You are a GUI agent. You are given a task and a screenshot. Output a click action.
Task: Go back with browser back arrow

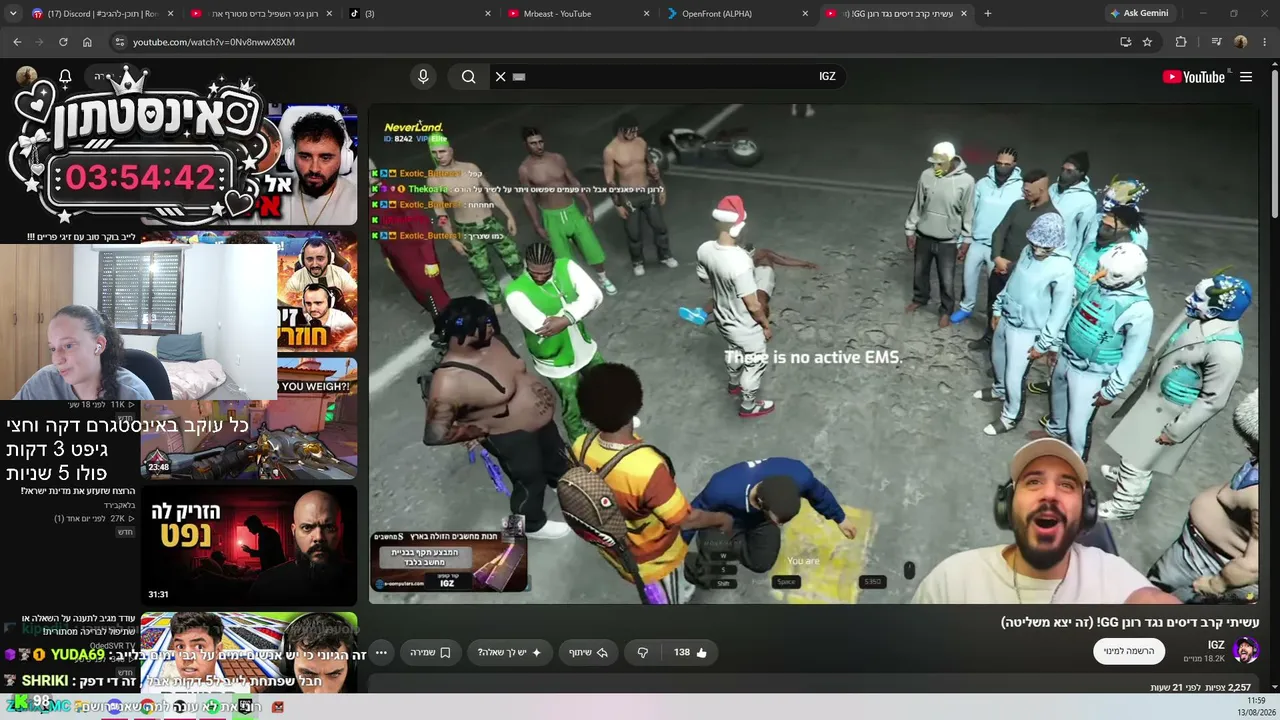click(x=17, y=42)
